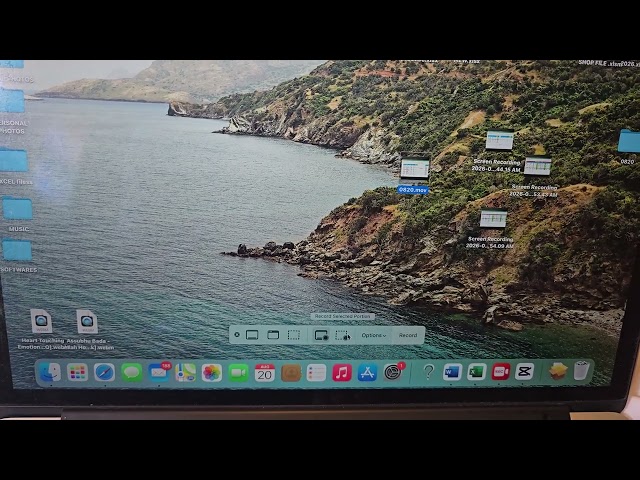This screenshot has height=480, width=640.
Task: Open the Options dropdown in the screenshot toolbar
Action: coord(373,335)
